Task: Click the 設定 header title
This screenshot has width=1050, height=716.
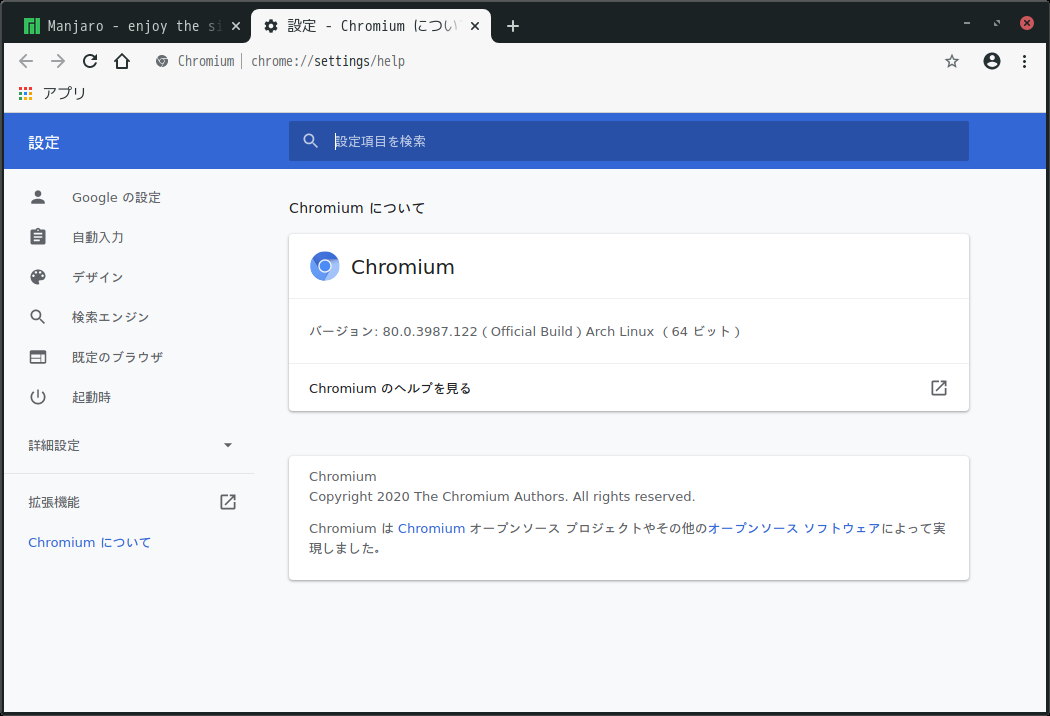Action: click(x=44, y=142)
